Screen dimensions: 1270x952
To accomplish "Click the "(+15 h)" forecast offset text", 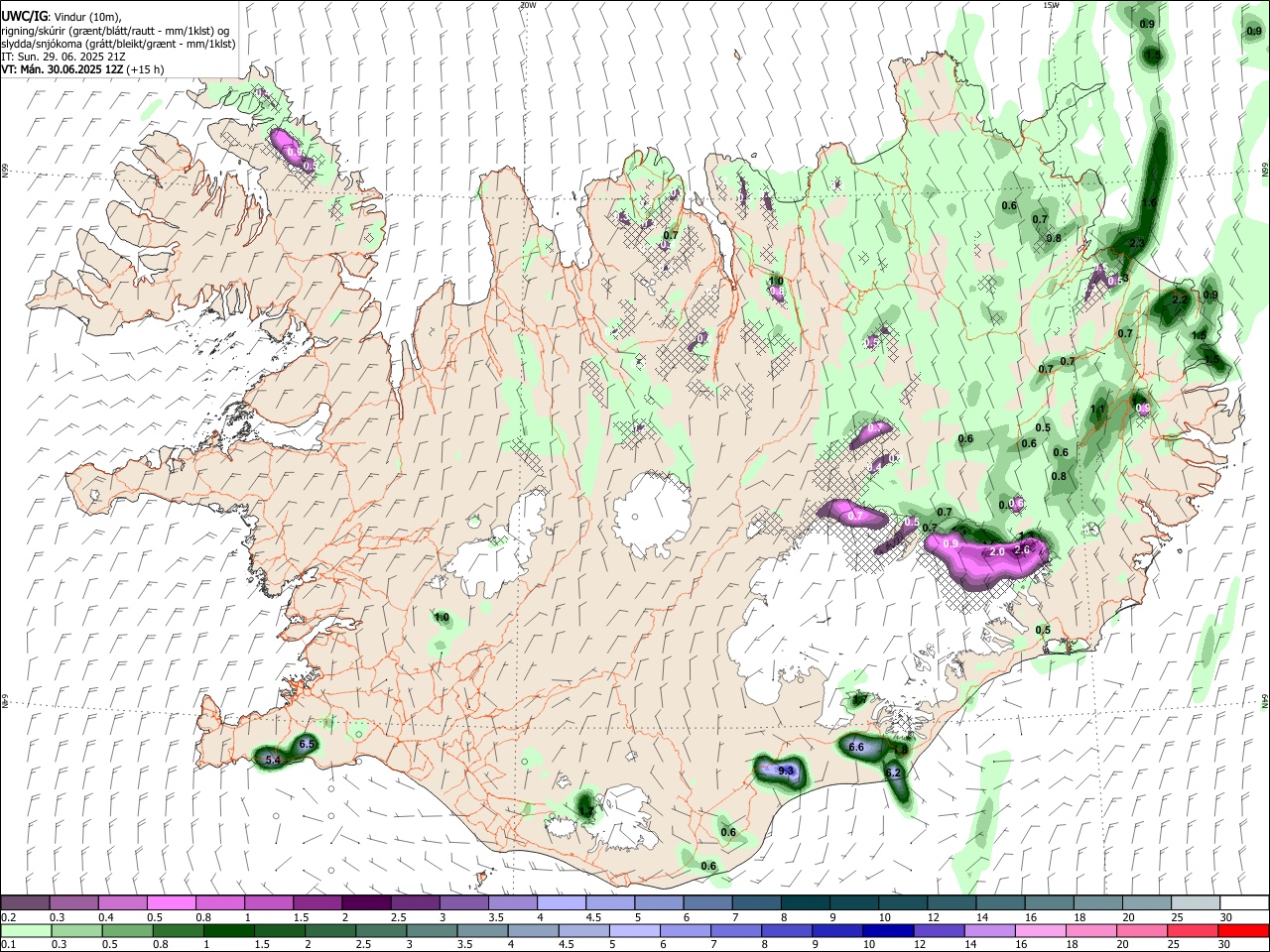I will coord(145,69).
